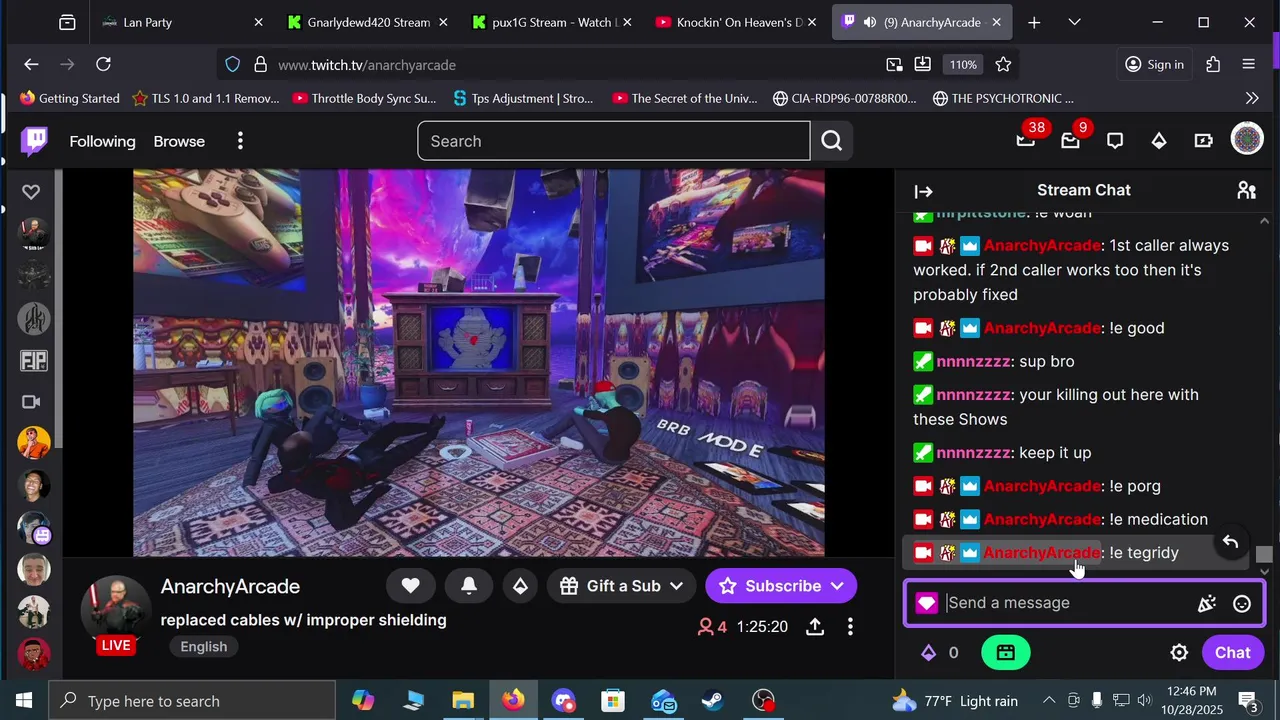Open Firefox extensions puzzle icon
The image size is (1280, 720).
tap(1213, 64)
